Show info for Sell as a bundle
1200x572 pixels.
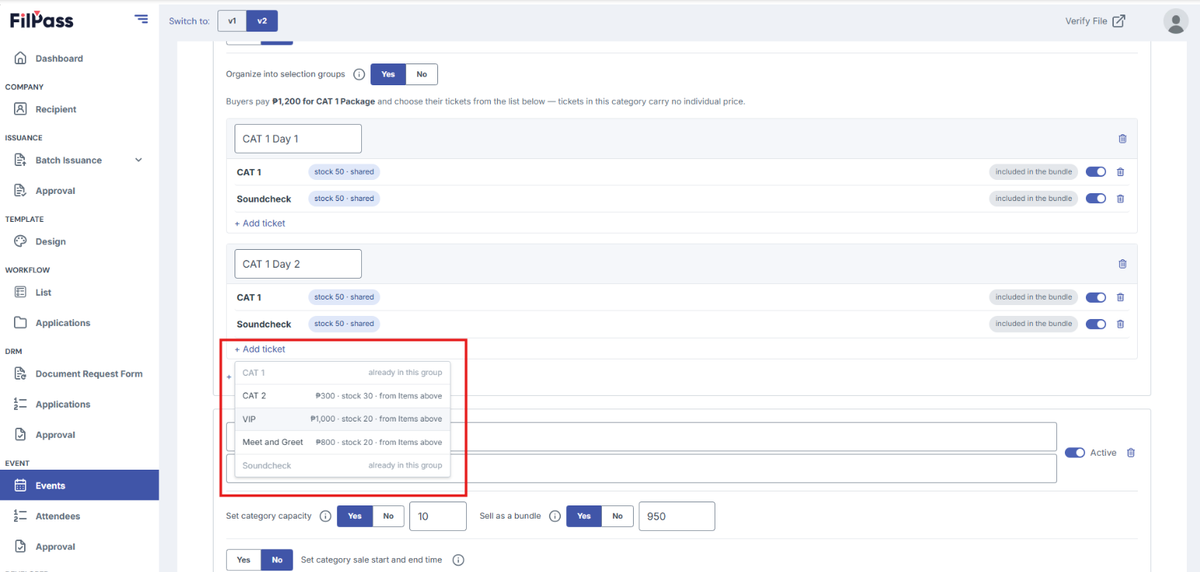coord(555,516)
